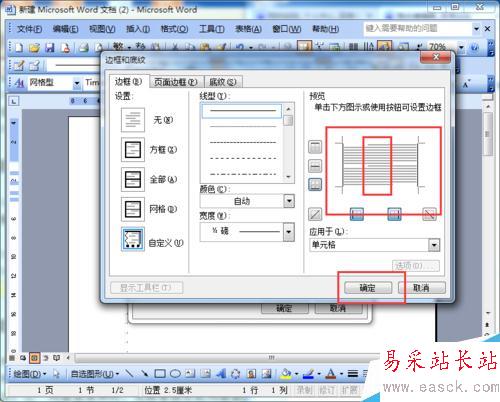Open the zoom percentage 70% dropdown
500x402 pixels.
(461, 48)
